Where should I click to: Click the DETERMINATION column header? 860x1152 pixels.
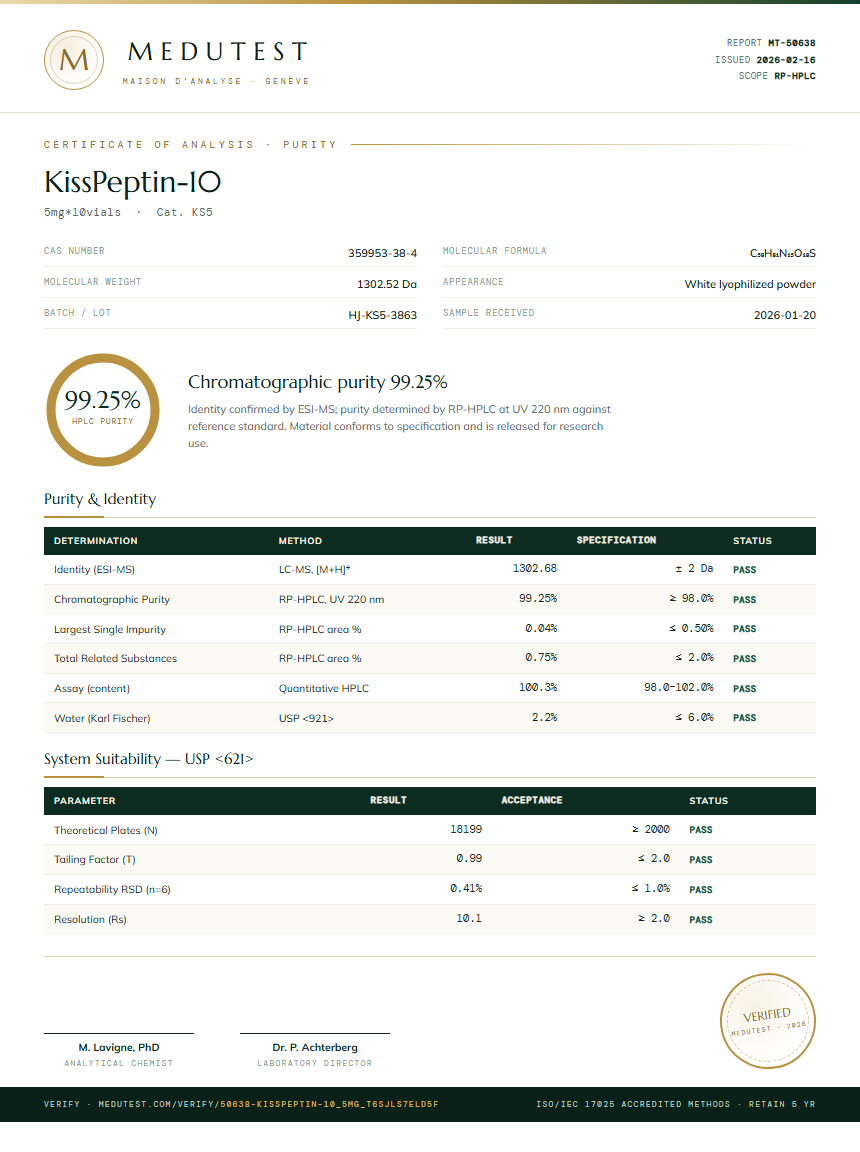[x=95, y=541]
